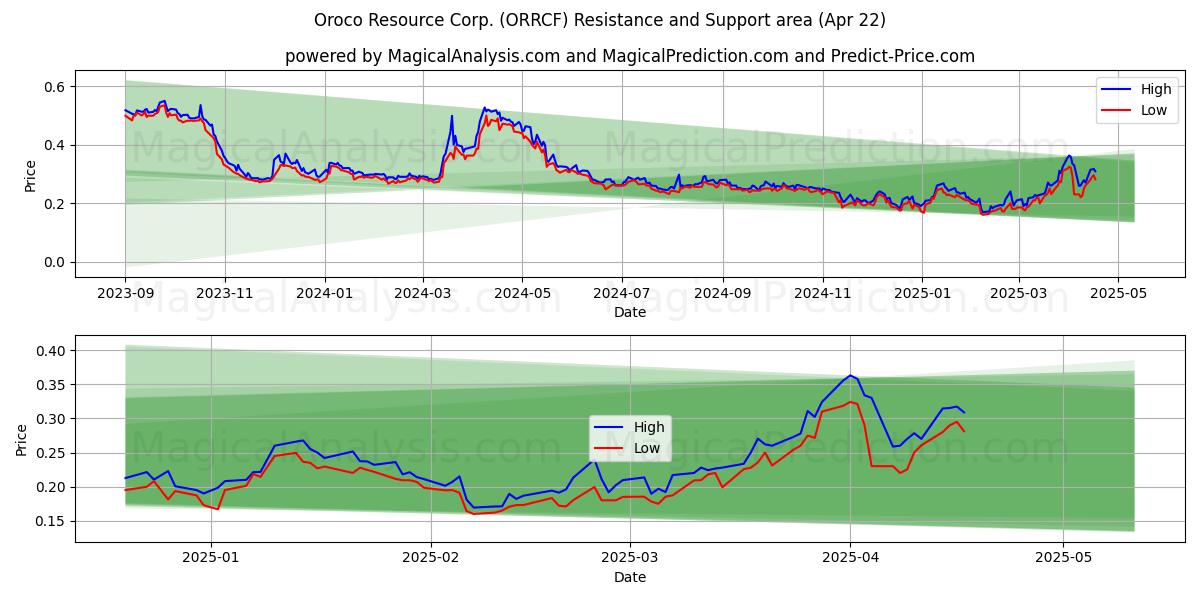
Task: Click the 0.15 price tick on bottom chart
Action: [51, 521]
